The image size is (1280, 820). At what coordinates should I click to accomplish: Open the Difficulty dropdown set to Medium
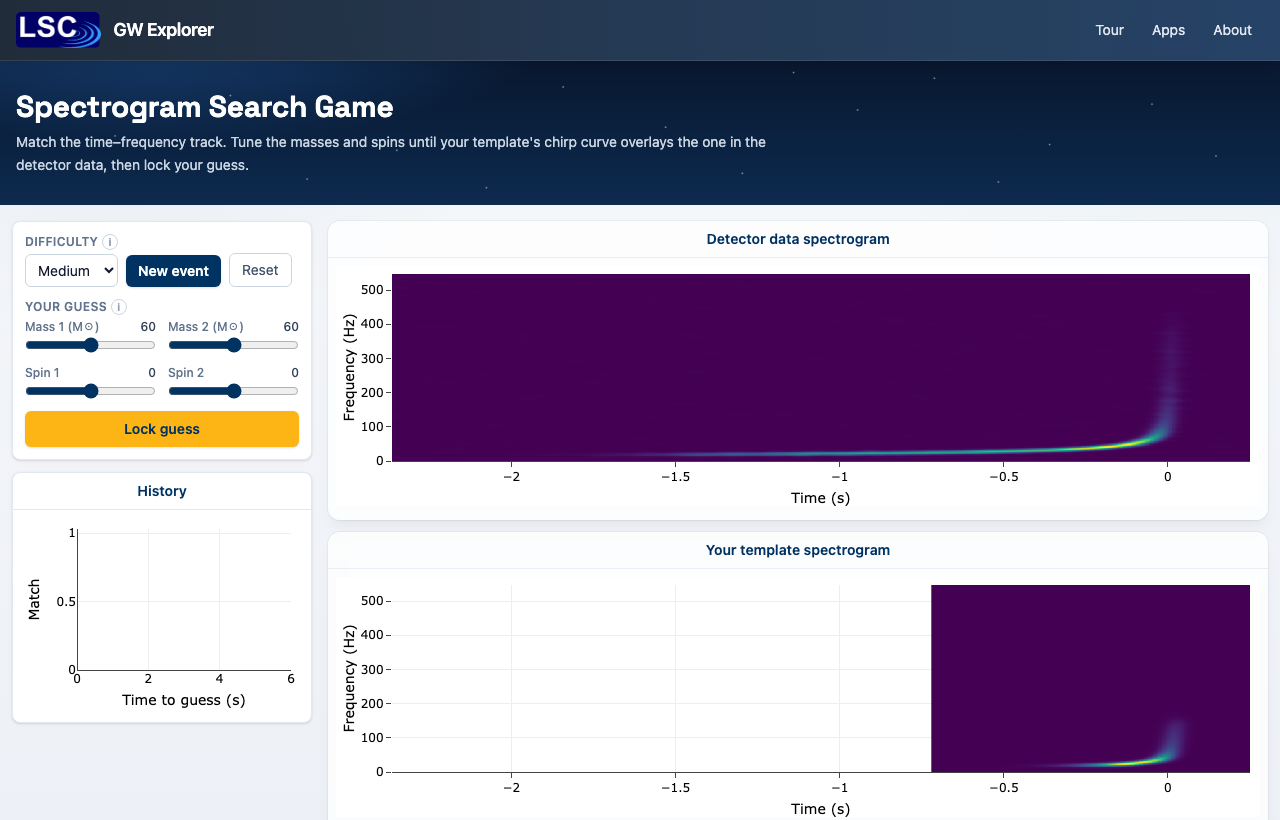[x=71, y=270]
